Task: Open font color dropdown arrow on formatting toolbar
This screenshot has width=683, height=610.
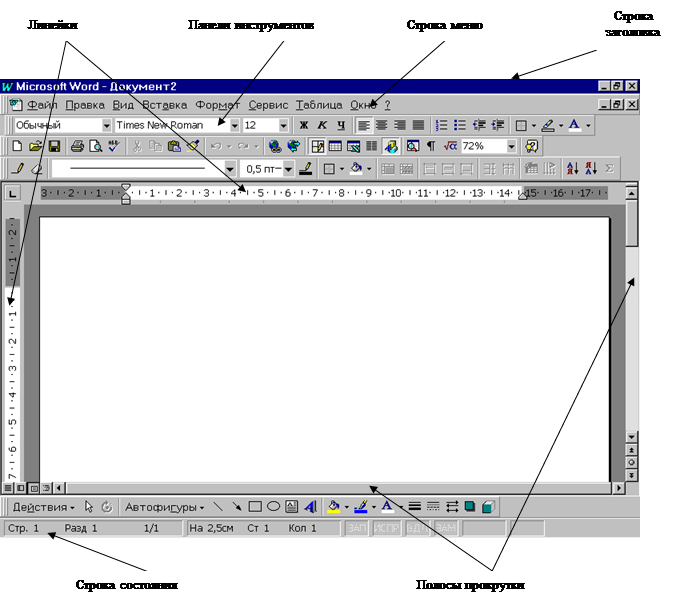Action: [588, 126]
